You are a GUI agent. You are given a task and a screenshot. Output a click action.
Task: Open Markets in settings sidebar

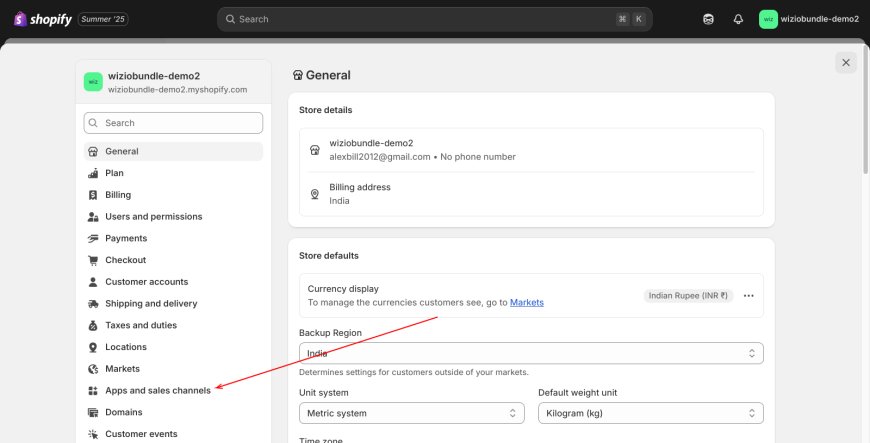click(x=173, y=369)
